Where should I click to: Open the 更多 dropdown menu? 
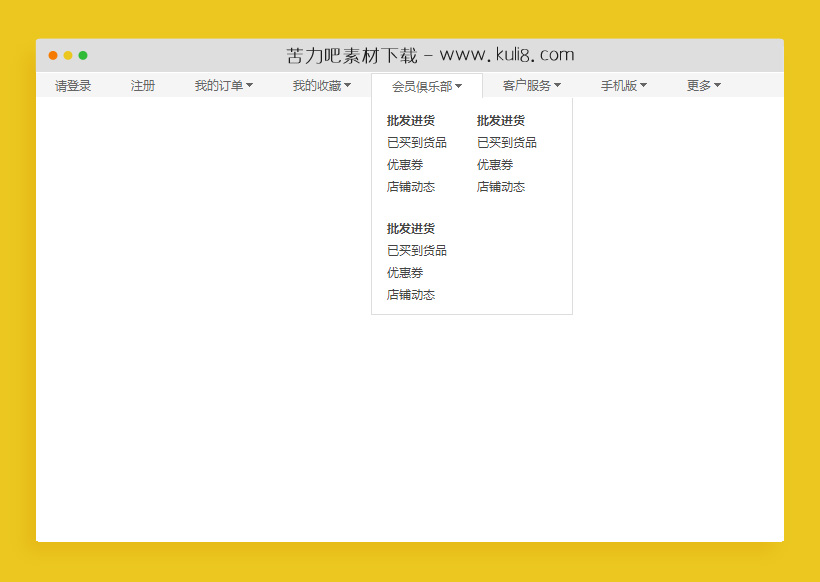click(703, 85)
